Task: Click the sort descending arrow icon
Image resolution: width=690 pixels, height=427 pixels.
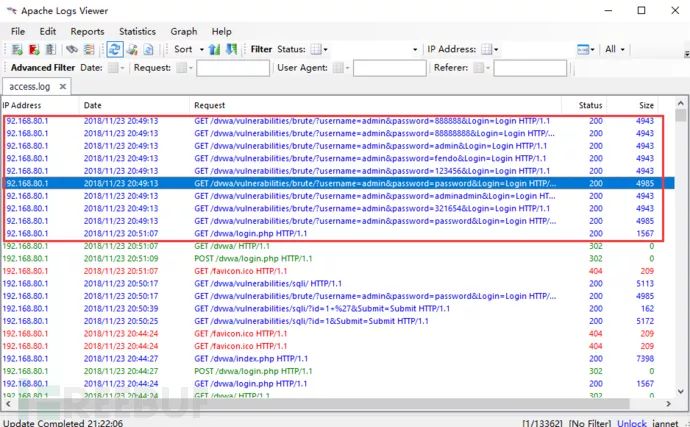Action: point(231,49)
